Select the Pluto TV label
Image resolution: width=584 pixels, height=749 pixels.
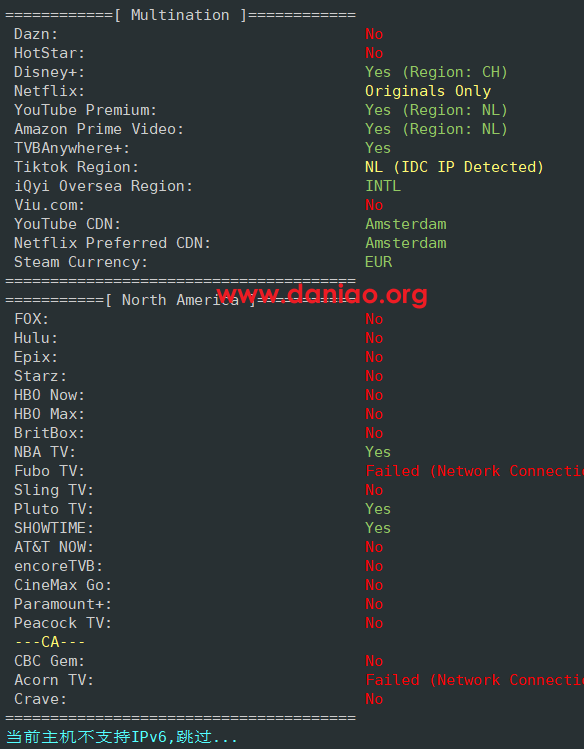[54, 509]
